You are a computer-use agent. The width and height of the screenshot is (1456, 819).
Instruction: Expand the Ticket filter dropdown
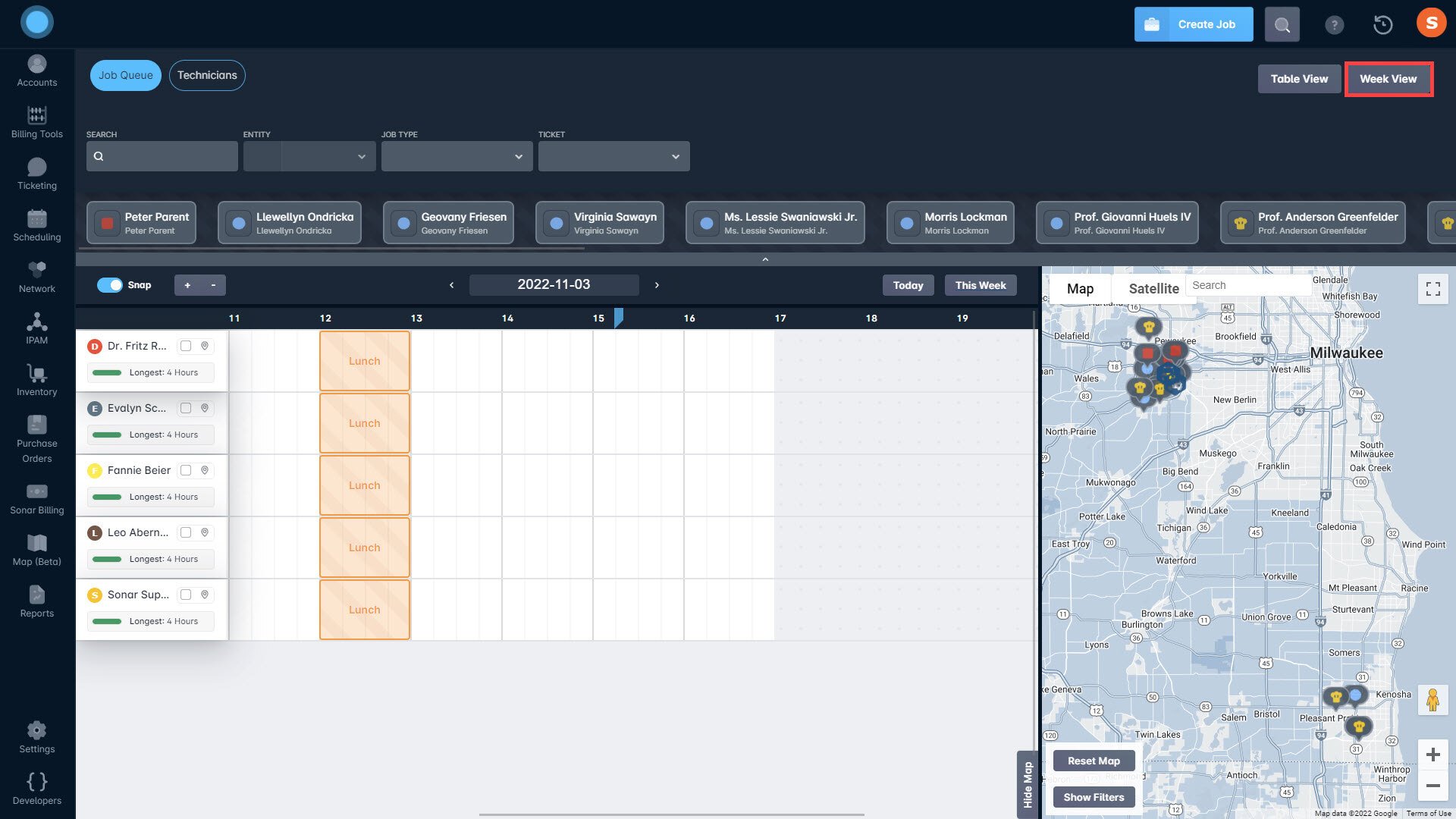613,156
